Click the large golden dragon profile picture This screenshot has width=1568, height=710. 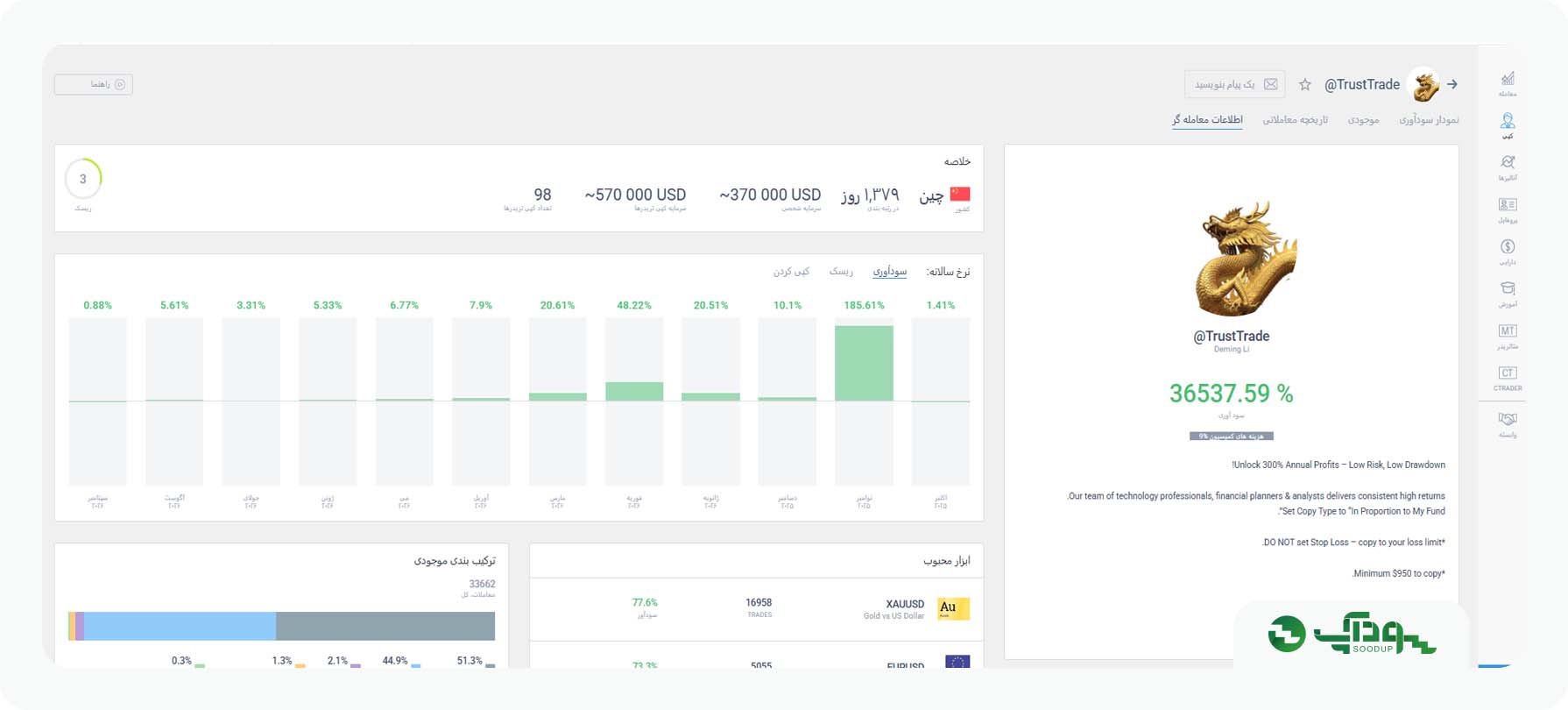click(1245, 259)
